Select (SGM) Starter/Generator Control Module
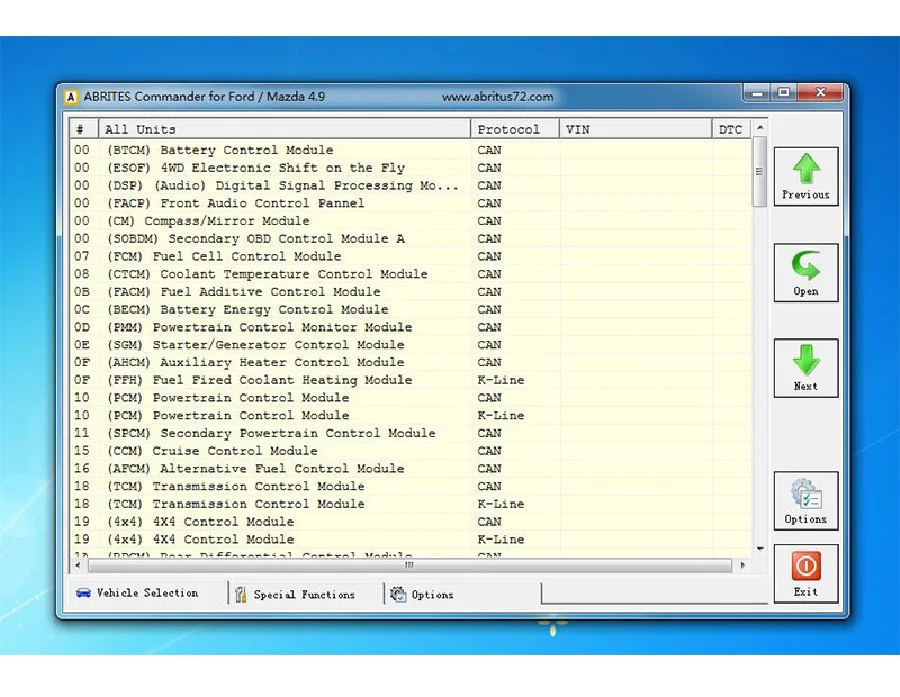Screen dimensions: 900x697 [x=410, y=345]
